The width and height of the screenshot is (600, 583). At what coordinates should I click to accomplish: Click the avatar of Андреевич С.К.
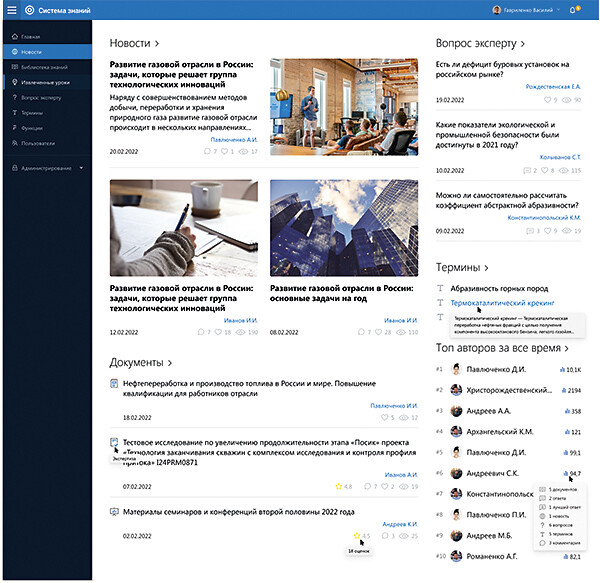[x=456, y=473]
